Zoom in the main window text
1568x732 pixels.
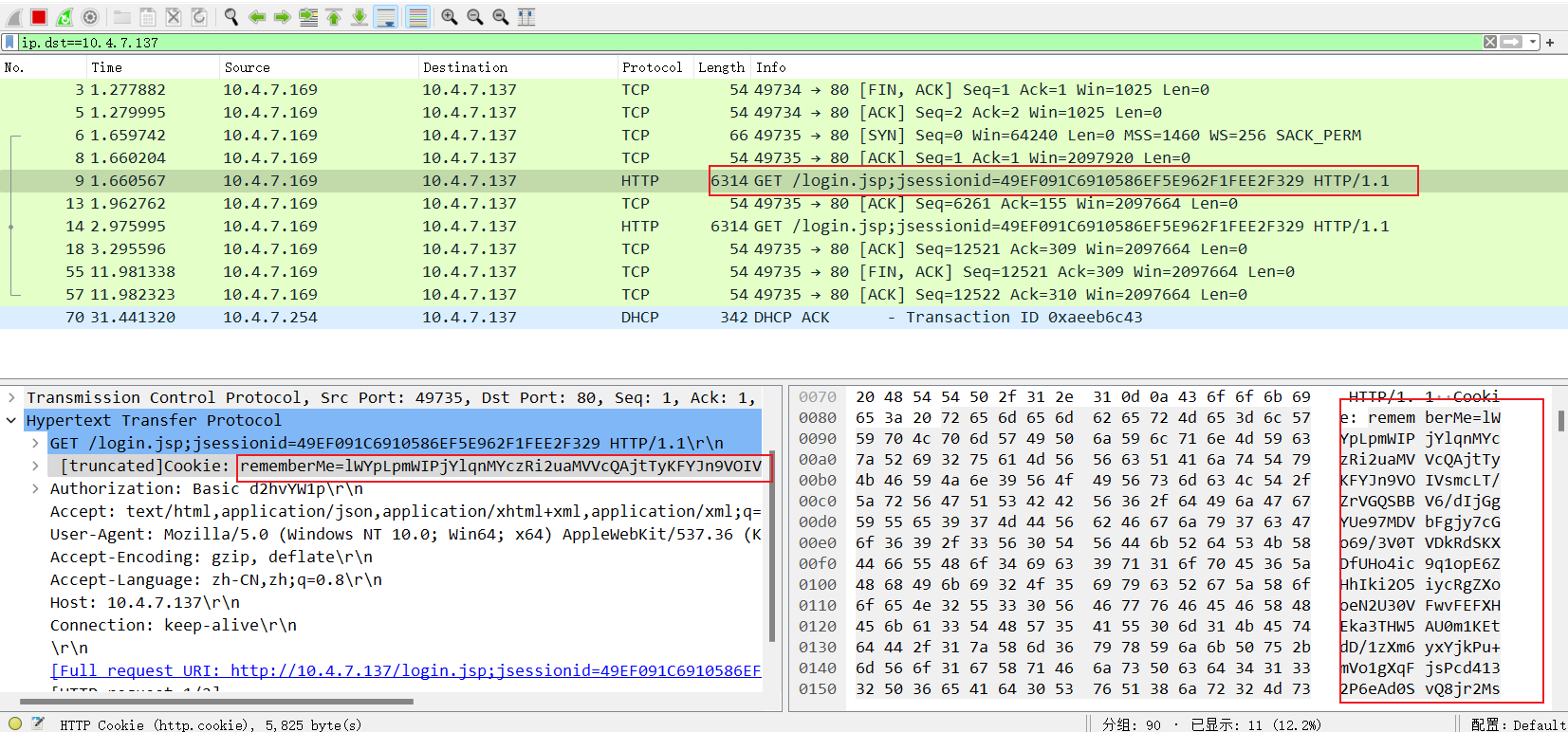coord(450,17)
